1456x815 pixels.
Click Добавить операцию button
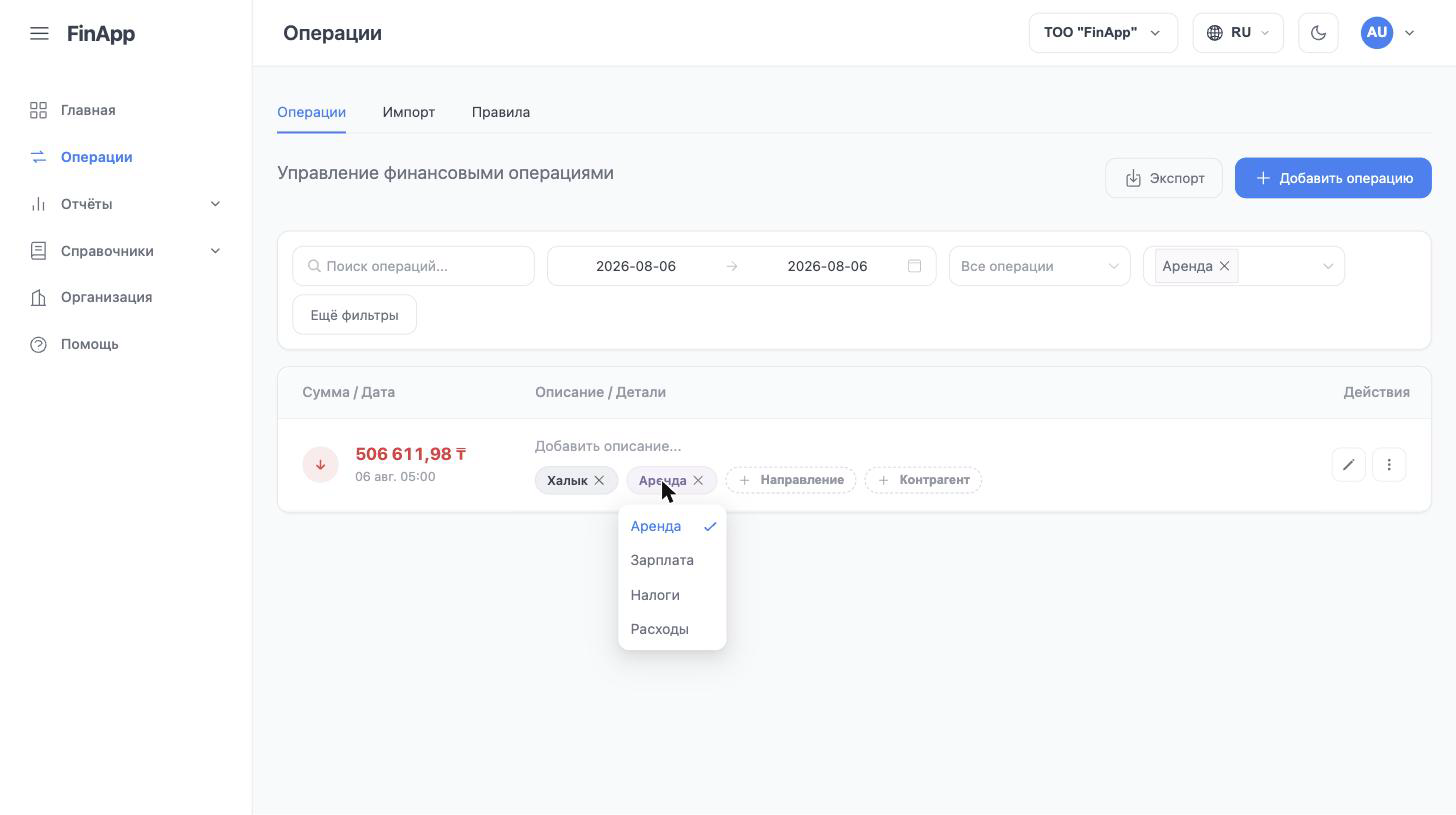pos(1333,178)
